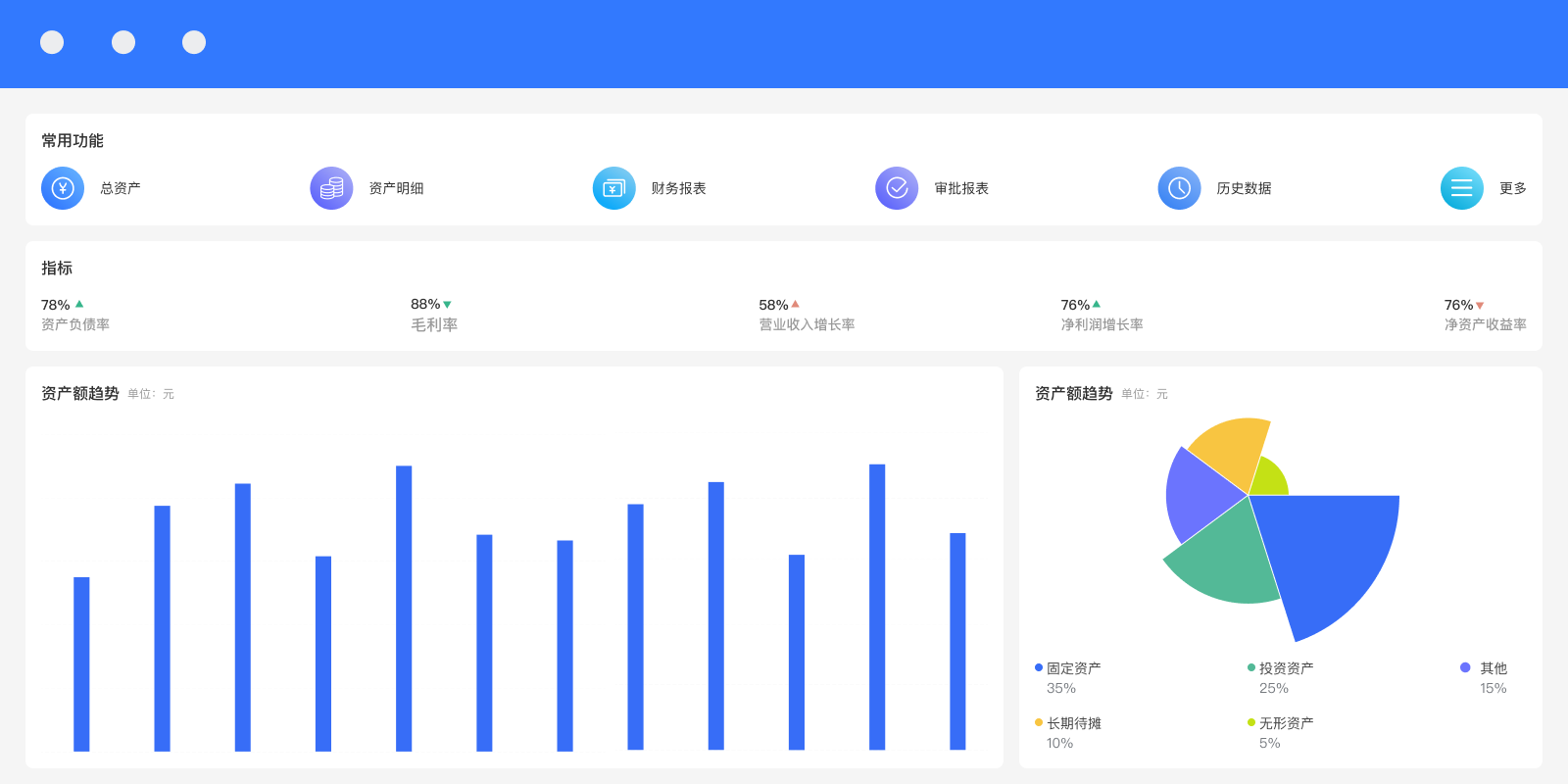Viewport: 1568px width, 784px height.
Task: Click the 58% indicator value
Action: 773,305
